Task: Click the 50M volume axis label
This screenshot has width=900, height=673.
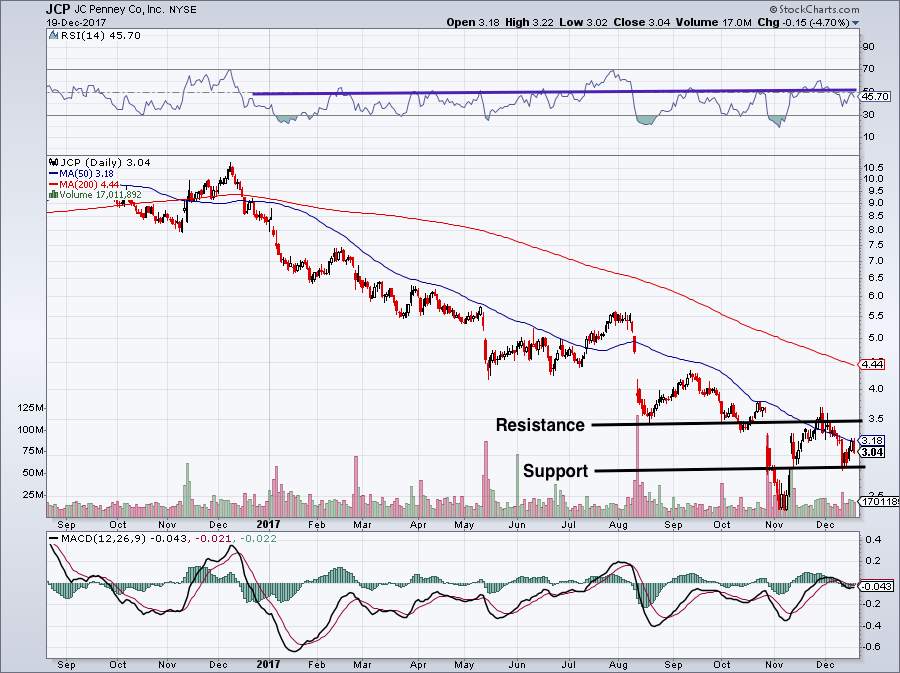Action: click(33, 473)
